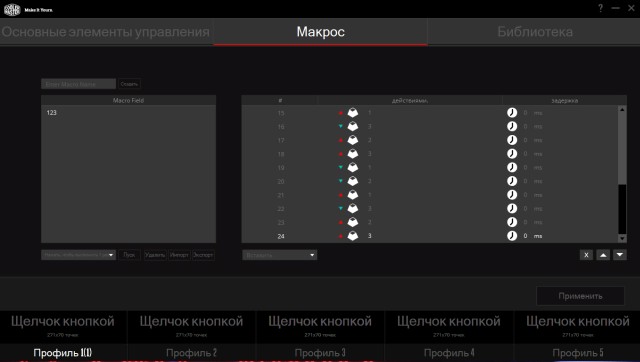Click the Щелчок кнопкой banner above Профиль 3
The height and width of the screenshot is (362, 640).
[320, 326]
